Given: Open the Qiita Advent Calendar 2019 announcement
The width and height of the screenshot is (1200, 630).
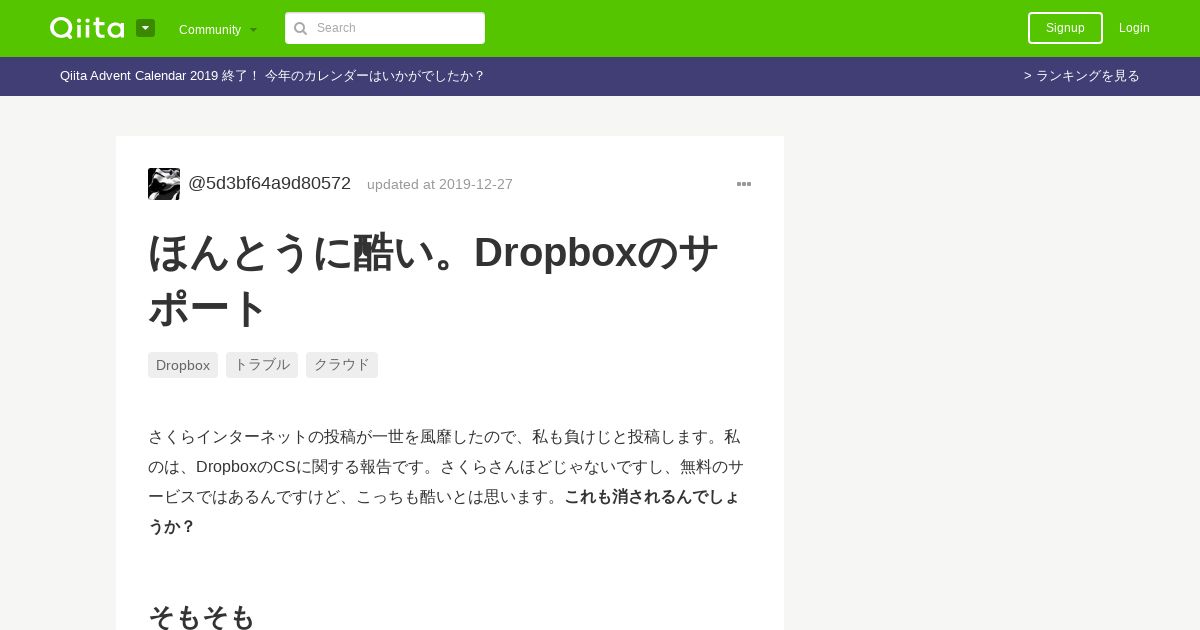Looking at the screenshot, I should click(272, 76).
